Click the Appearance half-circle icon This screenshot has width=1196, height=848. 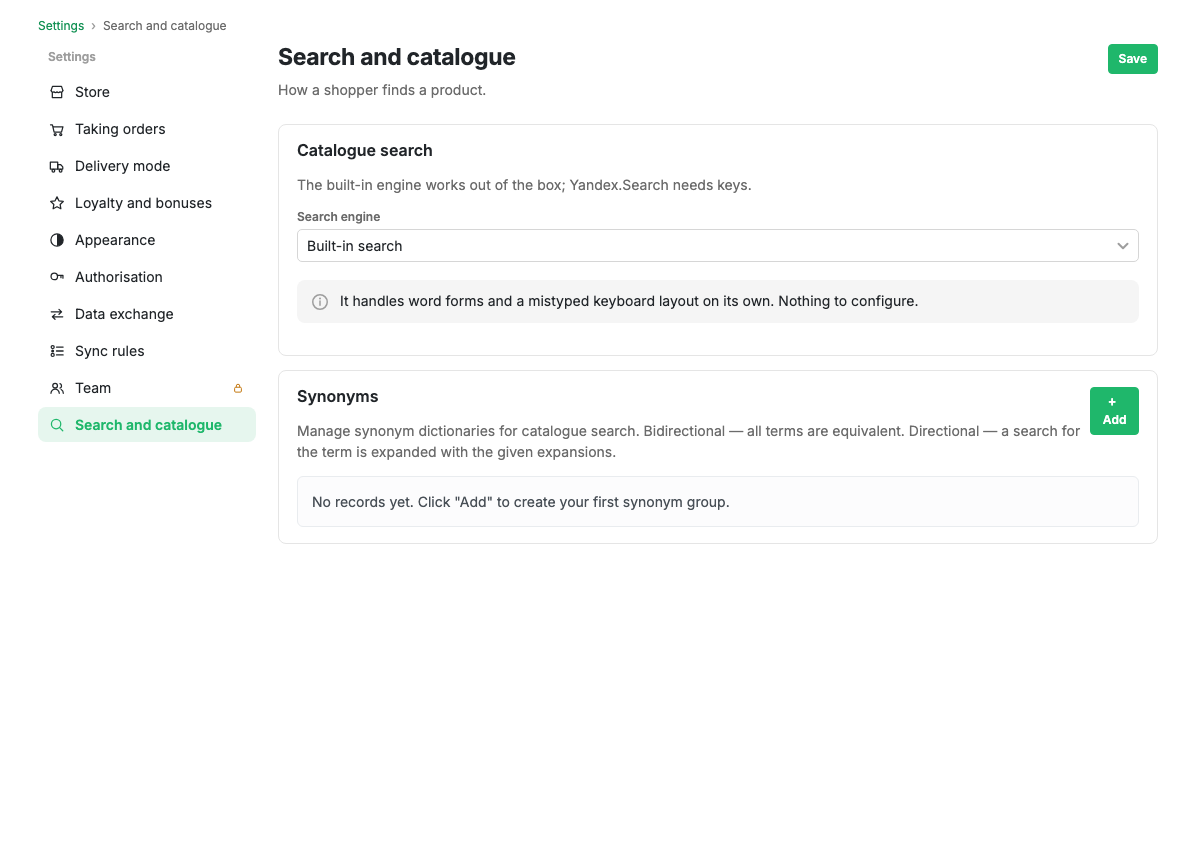(57, 240)
